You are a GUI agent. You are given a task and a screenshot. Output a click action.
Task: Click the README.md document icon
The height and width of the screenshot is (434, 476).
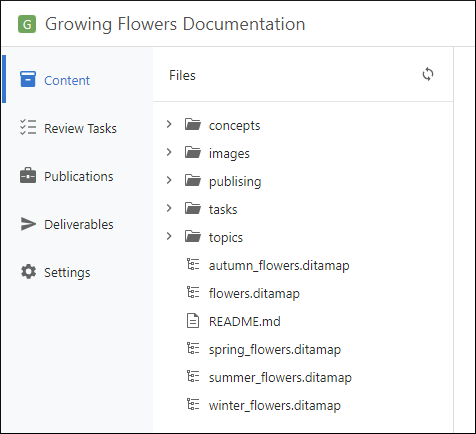click(x=193, y=321)
